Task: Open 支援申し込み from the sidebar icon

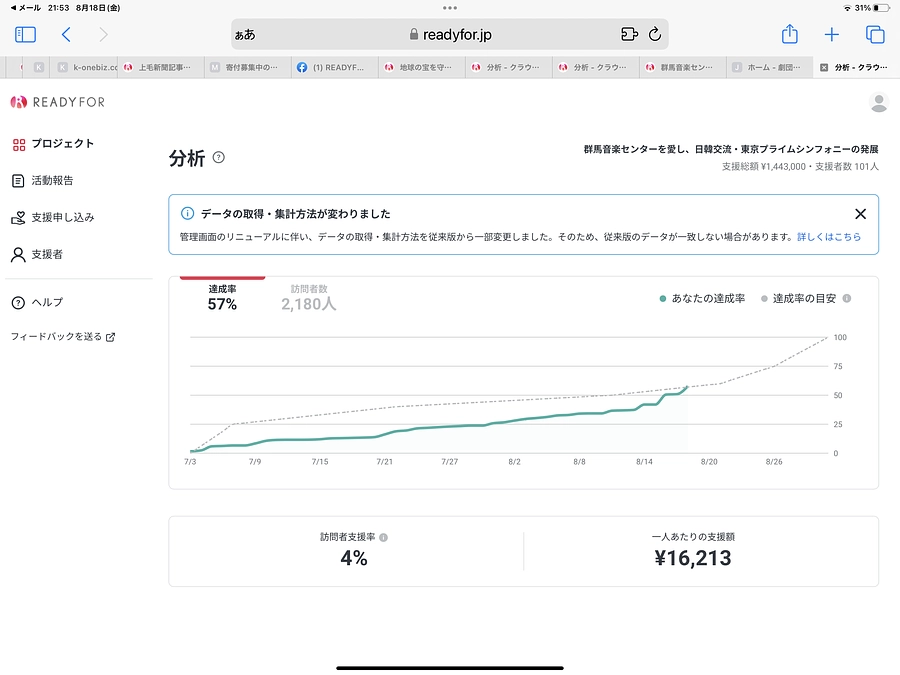Action: pyautogui.click(x=16, y=218)
